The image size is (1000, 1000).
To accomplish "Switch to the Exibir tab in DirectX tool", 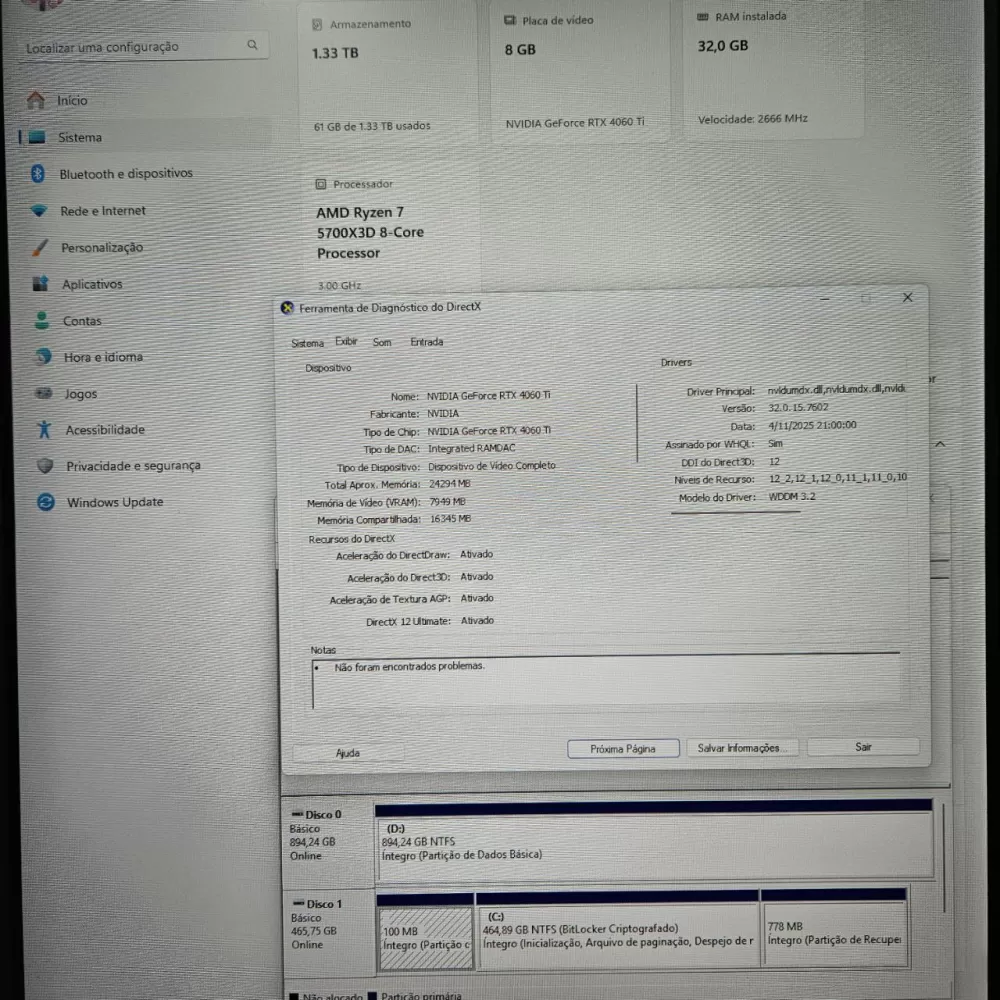I will point(346,341).
